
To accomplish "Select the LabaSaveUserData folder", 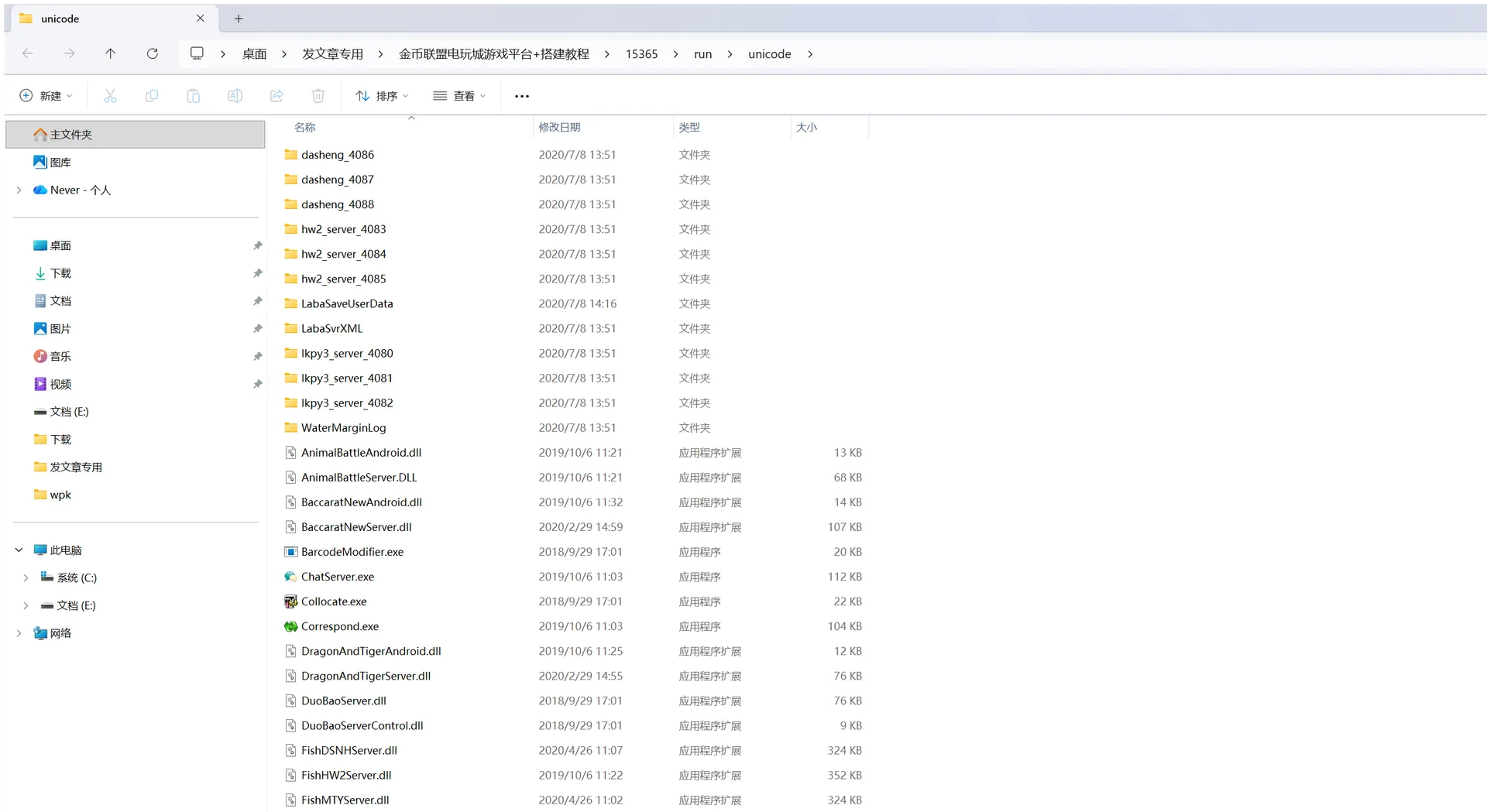I will [x=347, y=303].
